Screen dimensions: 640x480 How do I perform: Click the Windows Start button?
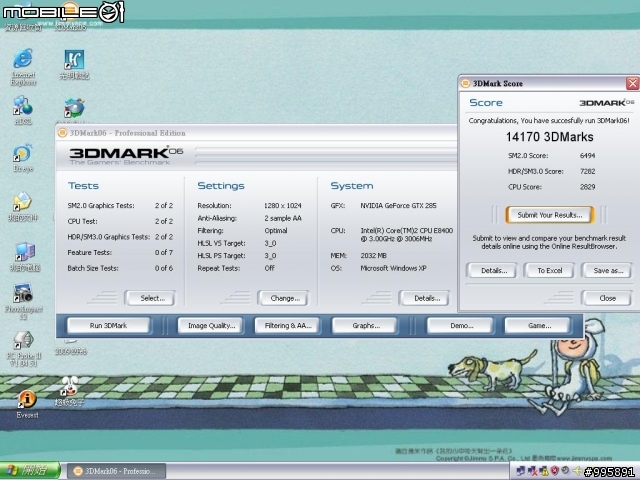26,470
